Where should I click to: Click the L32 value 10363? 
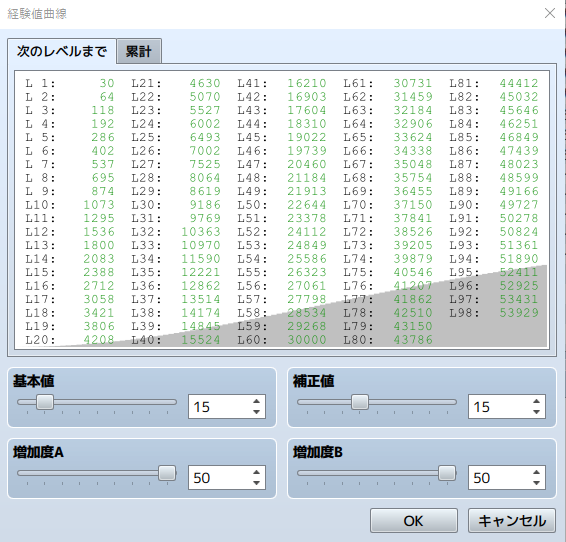(201, 232)
